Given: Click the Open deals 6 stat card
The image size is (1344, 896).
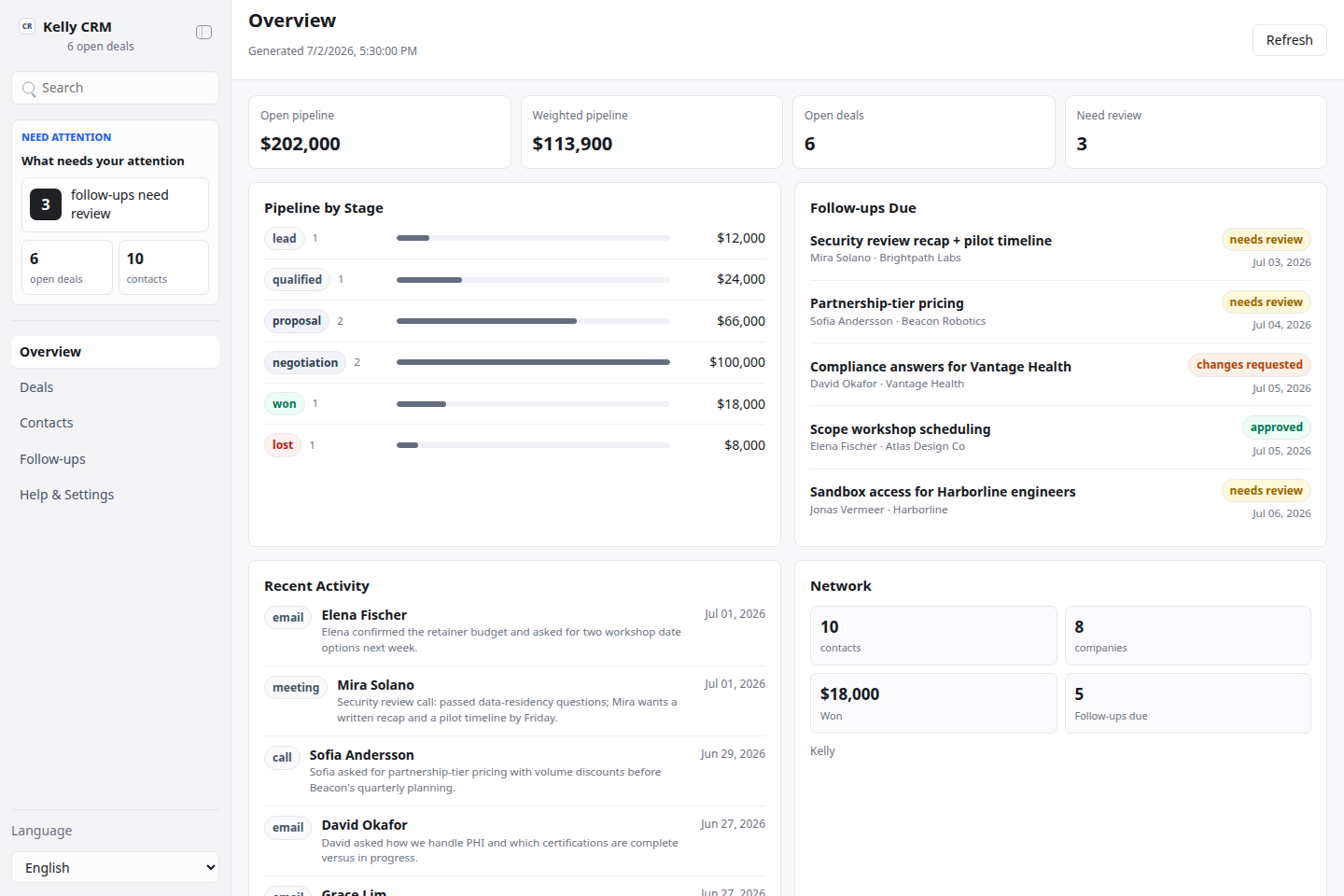Looking at the screenshot, I should click(923, 132).
